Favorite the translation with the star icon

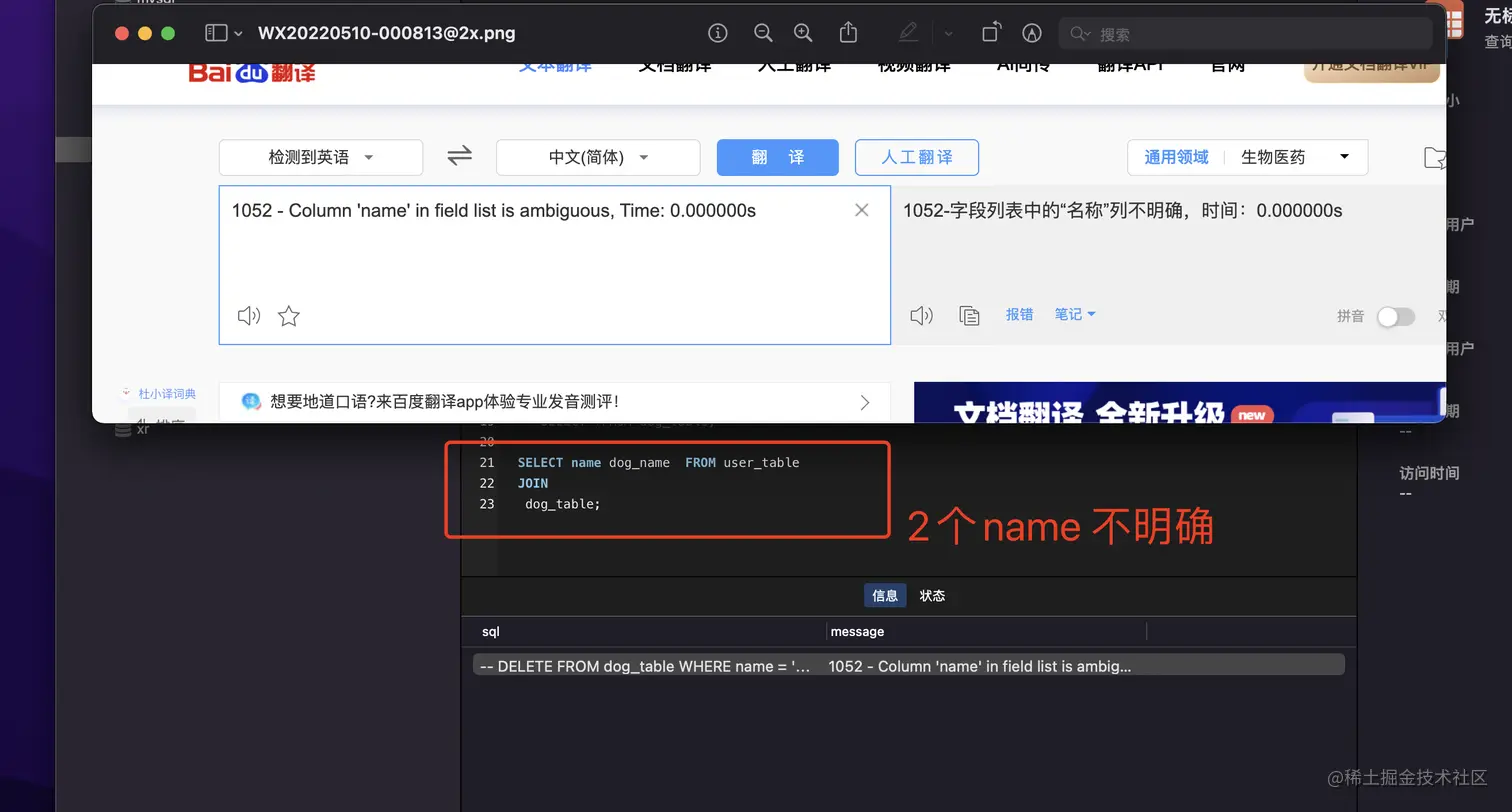pyautogui.click(x=289, y=316)
